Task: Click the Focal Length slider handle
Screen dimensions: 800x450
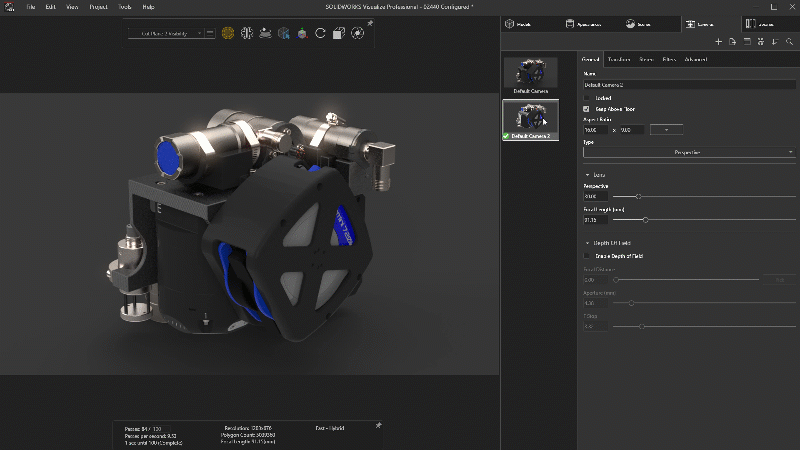Action: point(645,219)
